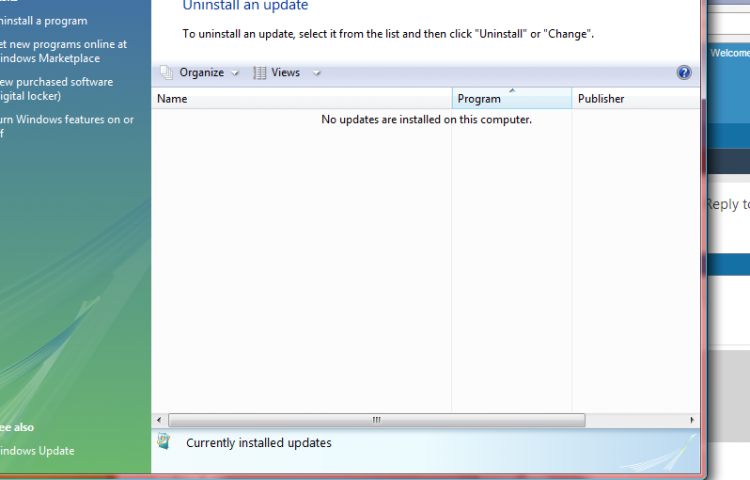This screenshot has width=750, height=480.
Task: Sort the list by Publisher column
Action: point(630,99)
